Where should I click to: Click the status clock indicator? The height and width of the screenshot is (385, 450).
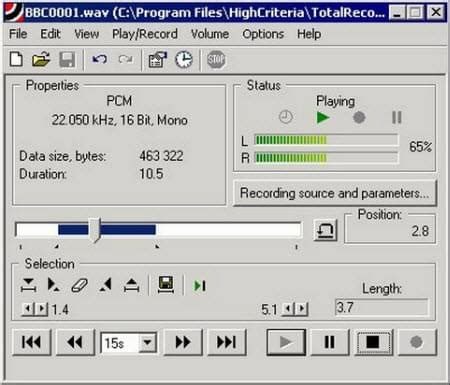pyautogui.click(x=286, y=117)
